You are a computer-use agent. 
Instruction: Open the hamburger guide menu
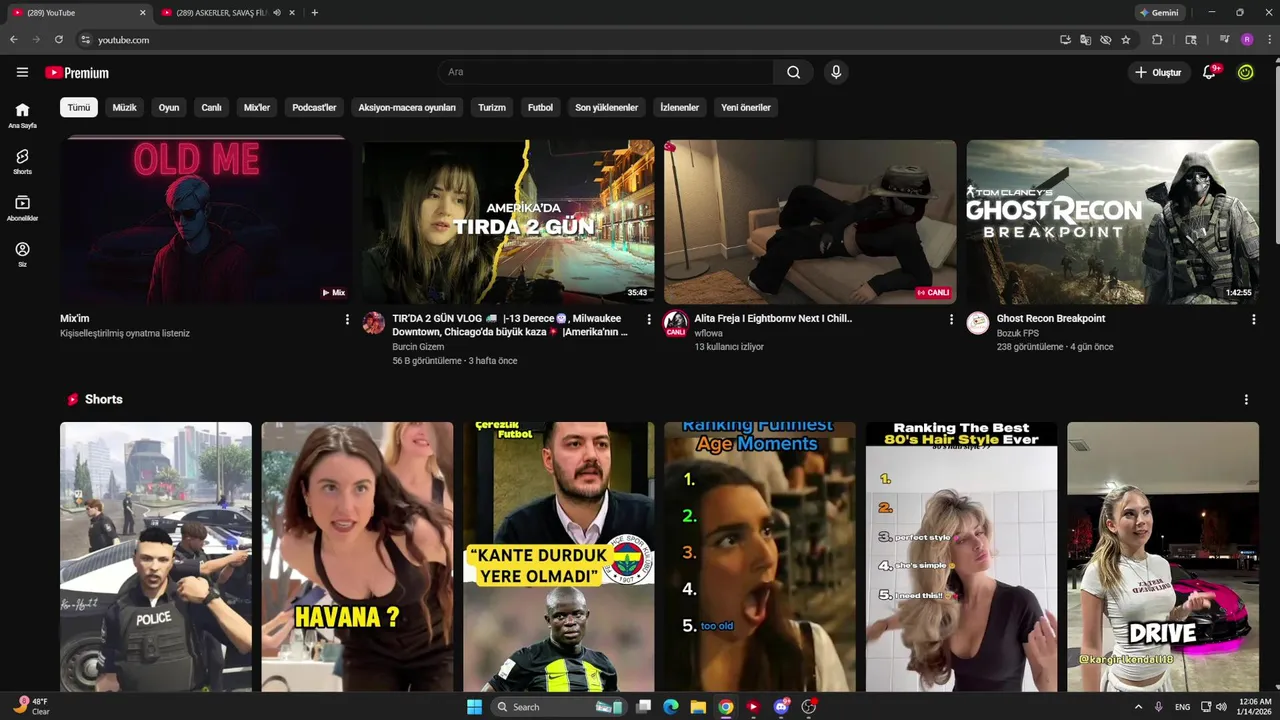point(22,72)
